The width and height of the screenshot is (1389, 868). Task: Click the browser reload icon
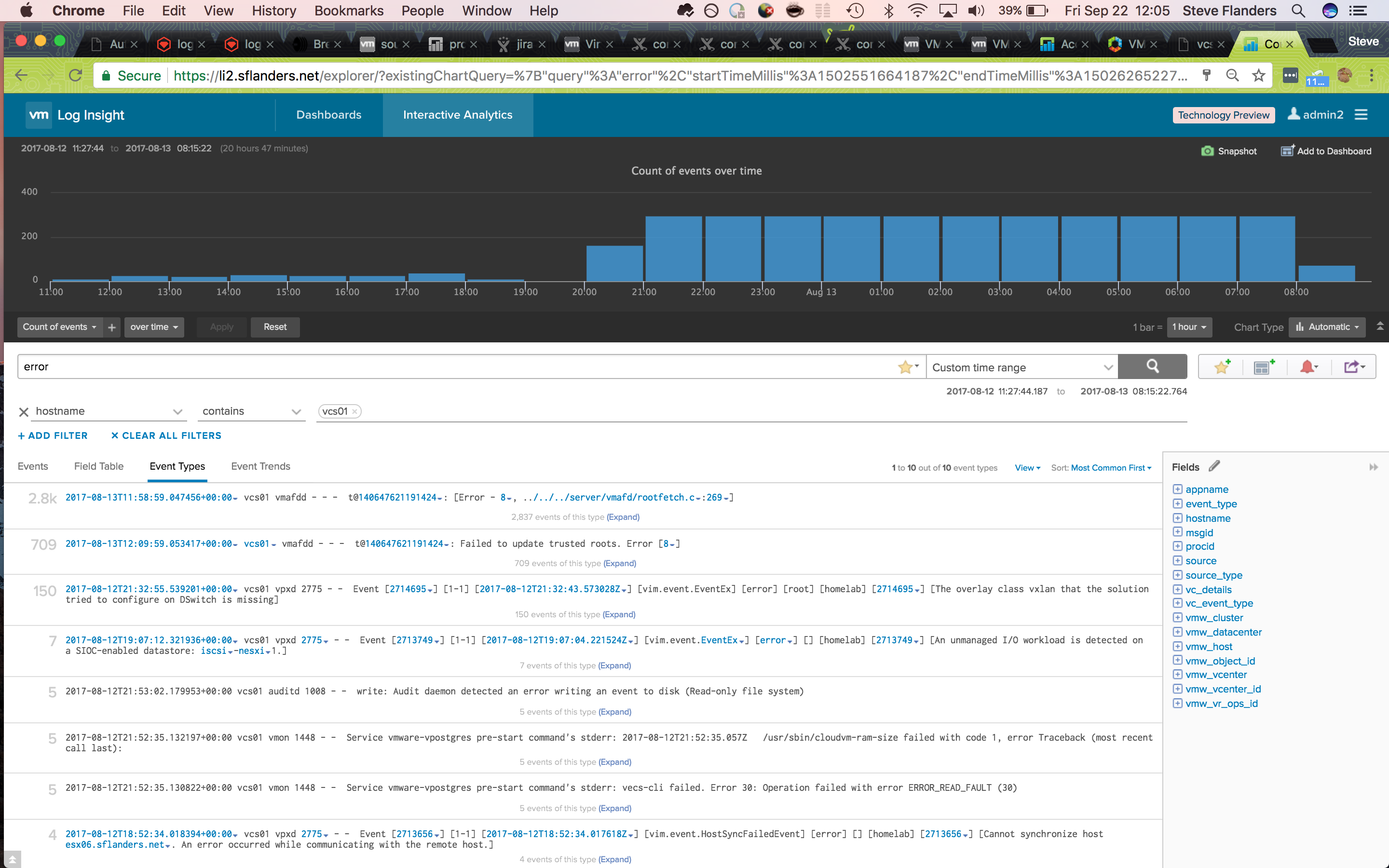pyautogui.click(x=75, y=75)
